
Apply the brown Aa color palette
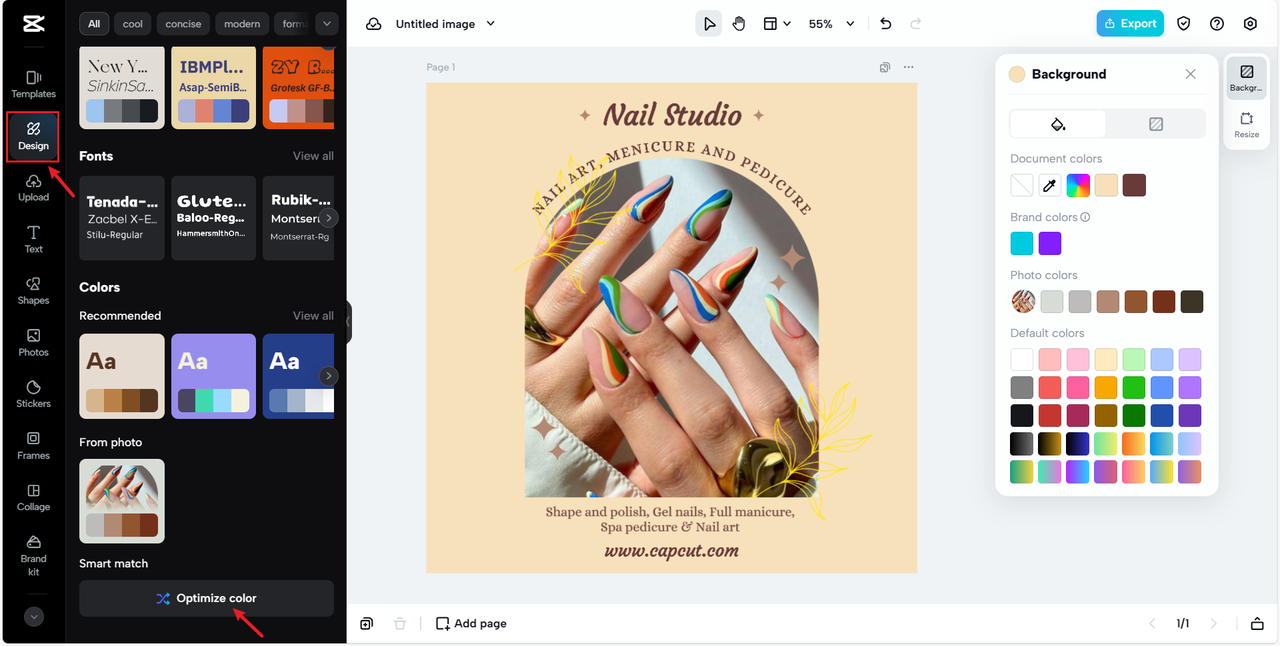coord(122,376)
